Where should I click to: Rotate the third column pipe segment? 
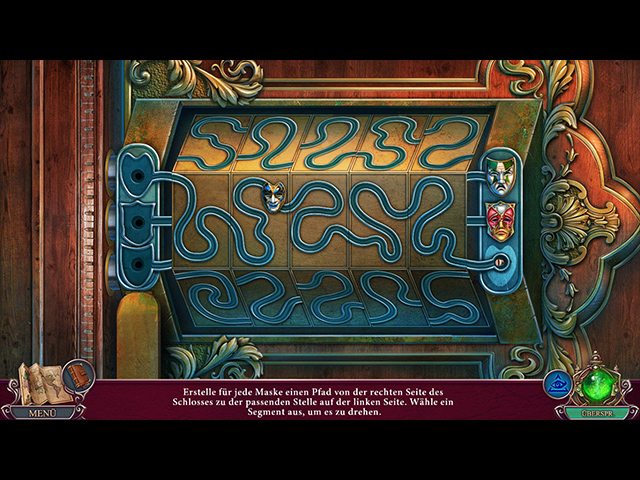point(320,221)
